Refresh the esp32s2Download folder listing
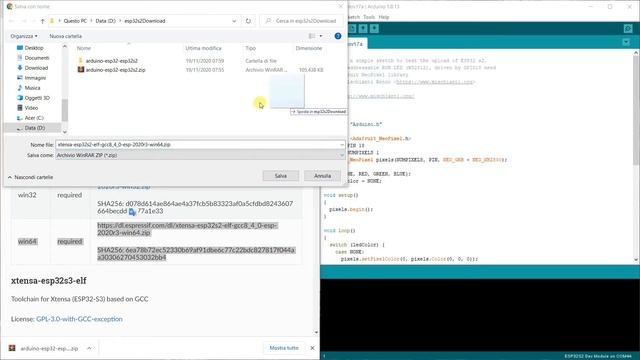Image resolution: width=640 pixels, height=360 pixels. pos(248,21)
